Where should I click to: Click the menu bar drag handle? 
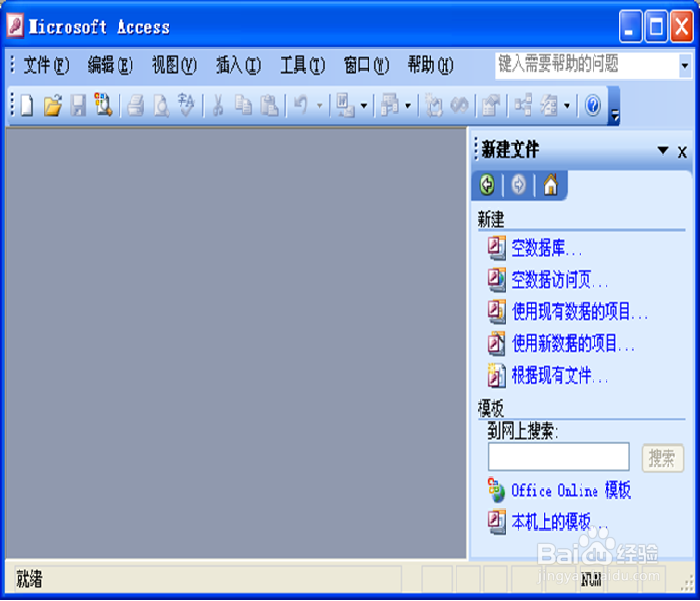12,65
